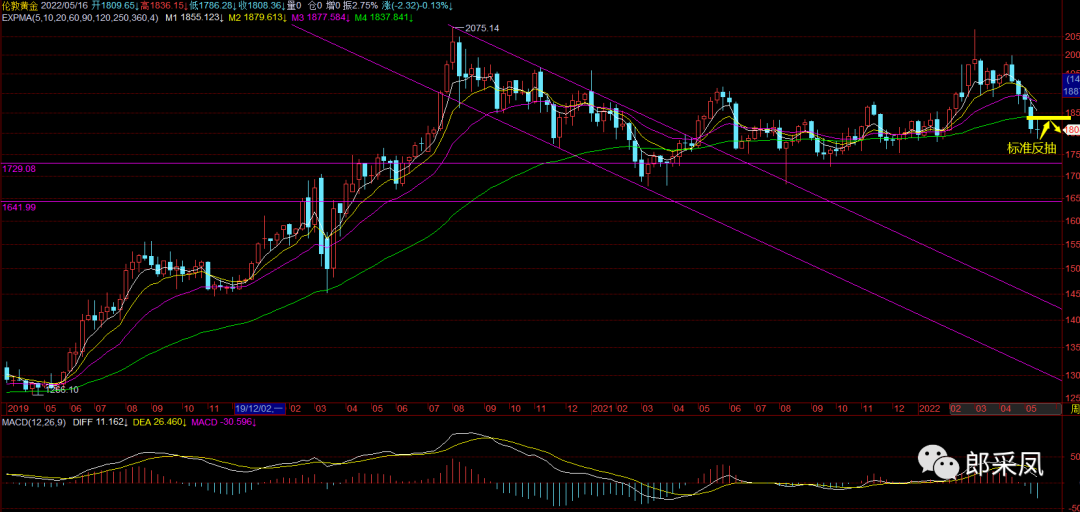1080x512 pixels.
Task: Open the MACD(12,26,9) indicator parameters
Action: coord(36,424)
